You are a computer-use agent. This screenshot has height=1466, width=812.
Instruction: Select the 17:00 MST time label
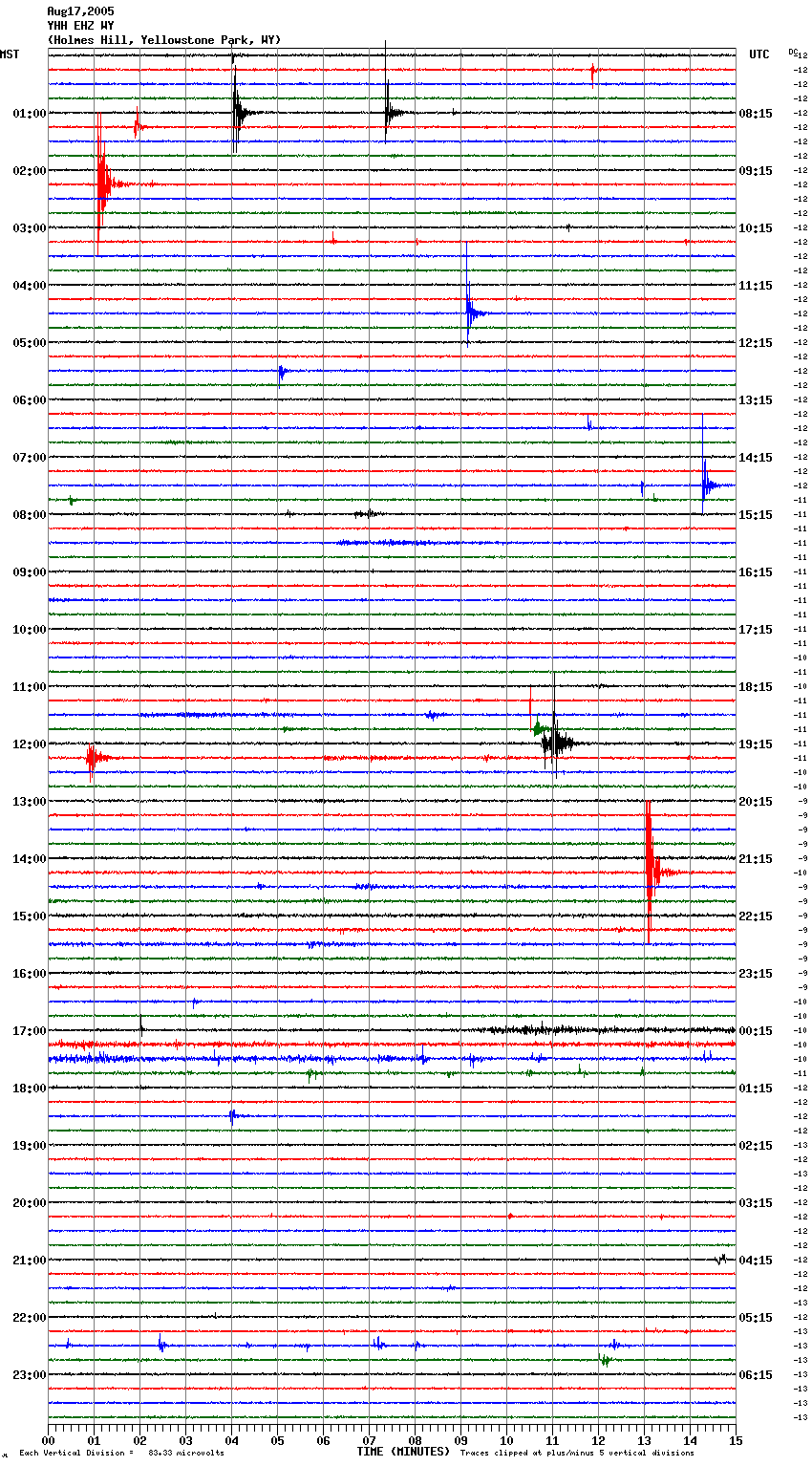click(x=30, y=1031)
